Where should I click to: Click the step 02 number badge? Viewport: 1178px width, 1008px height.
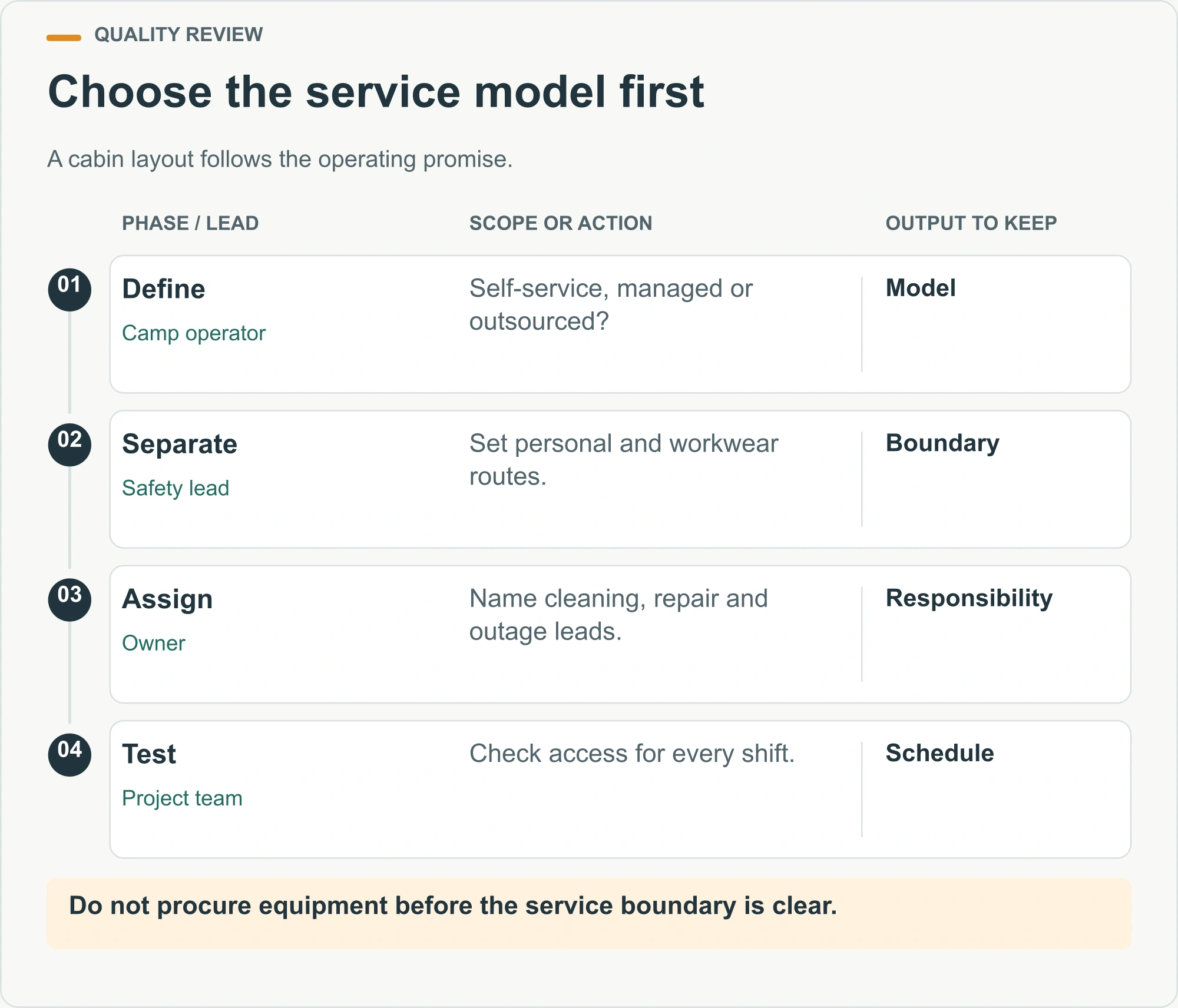pos(70,445)
